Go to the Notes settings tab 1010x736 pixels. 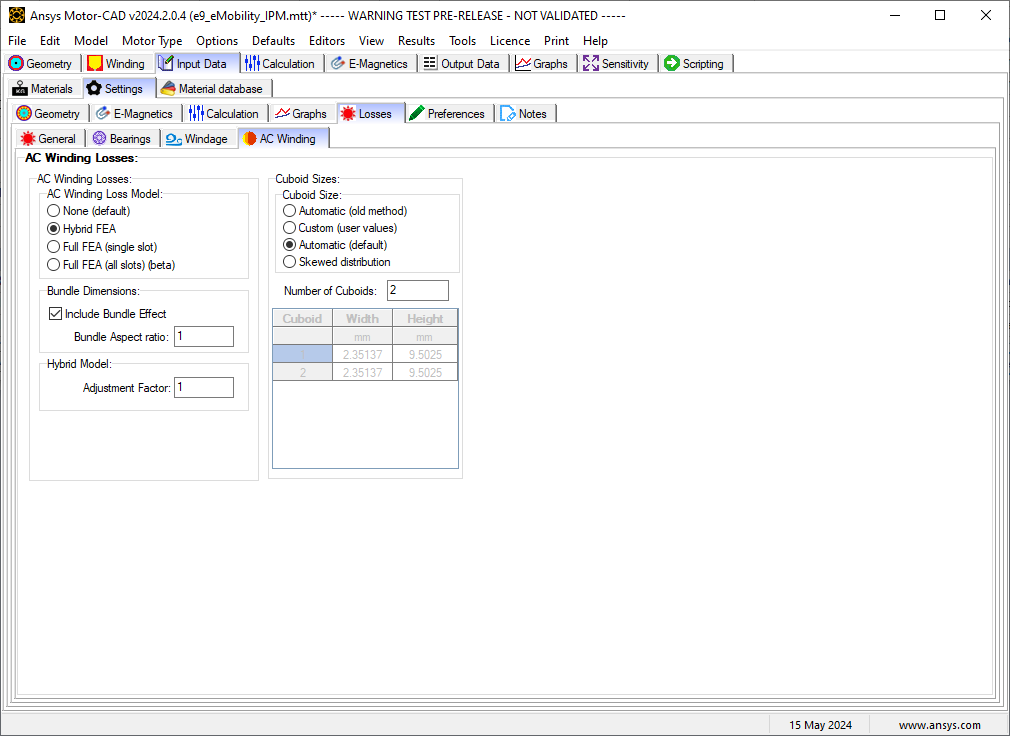click(x=524, y=114)
